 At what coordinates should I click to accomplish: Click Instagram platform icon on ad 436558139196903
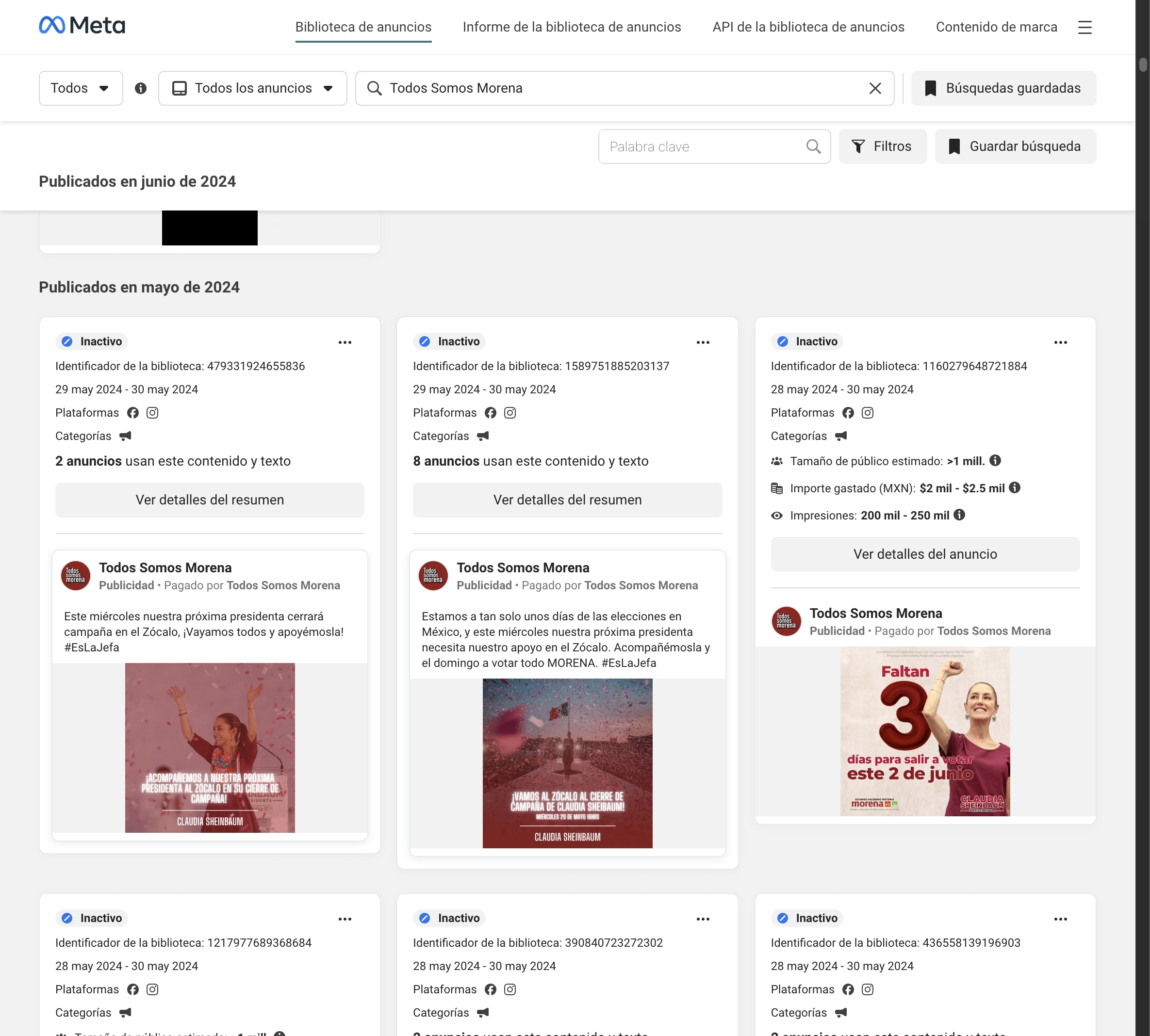click(868, 989)
